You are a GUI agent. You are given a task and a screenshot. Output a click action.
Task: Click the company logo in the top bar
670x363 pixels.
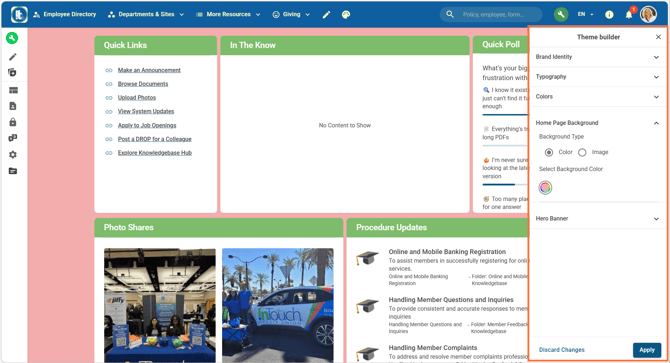coord(19,15)
